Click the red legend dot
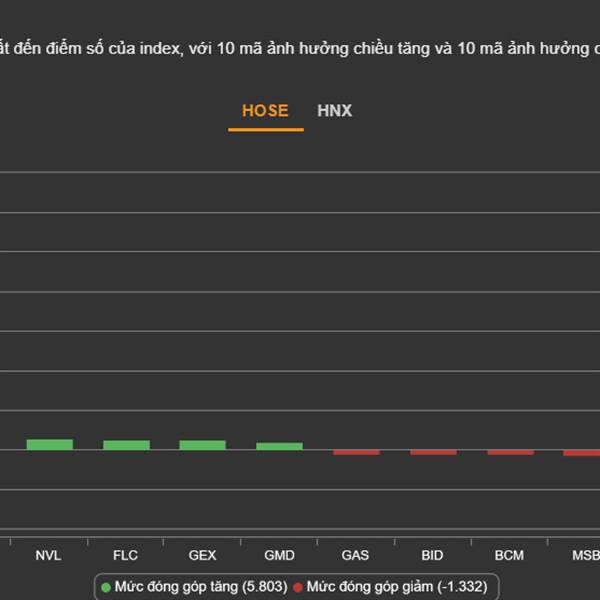This screenshot has height=600, width=600. (298, 587)
